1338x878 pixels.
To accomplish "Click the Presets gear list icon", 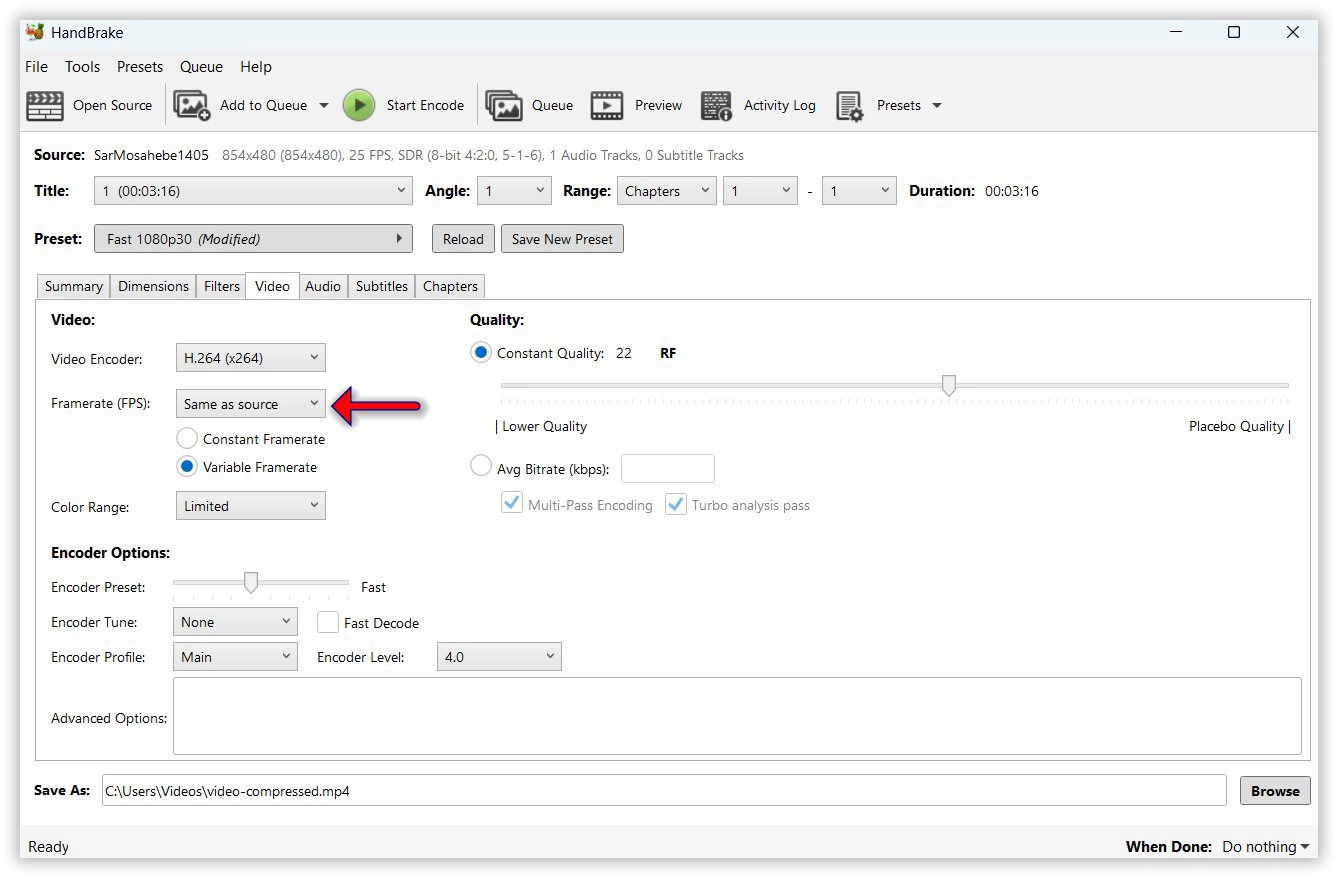I will click(x=850, y=105).
